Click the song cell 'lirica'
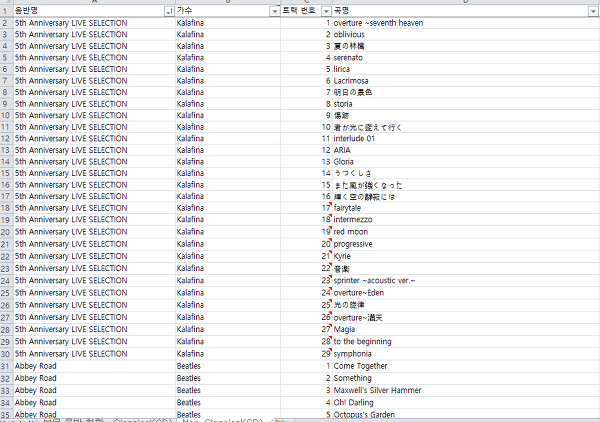 tap(465, 69)
